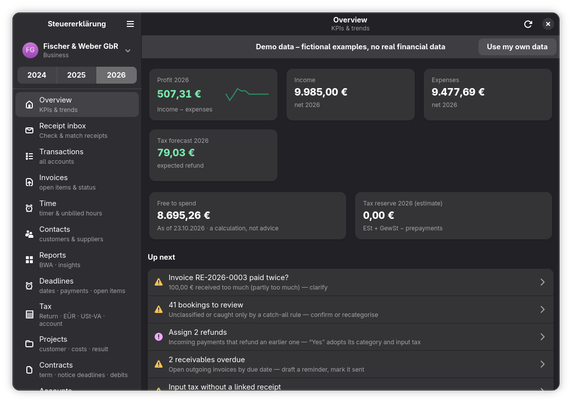Click the Reports grid icon
572x403 pixels.
pos(29,260)
